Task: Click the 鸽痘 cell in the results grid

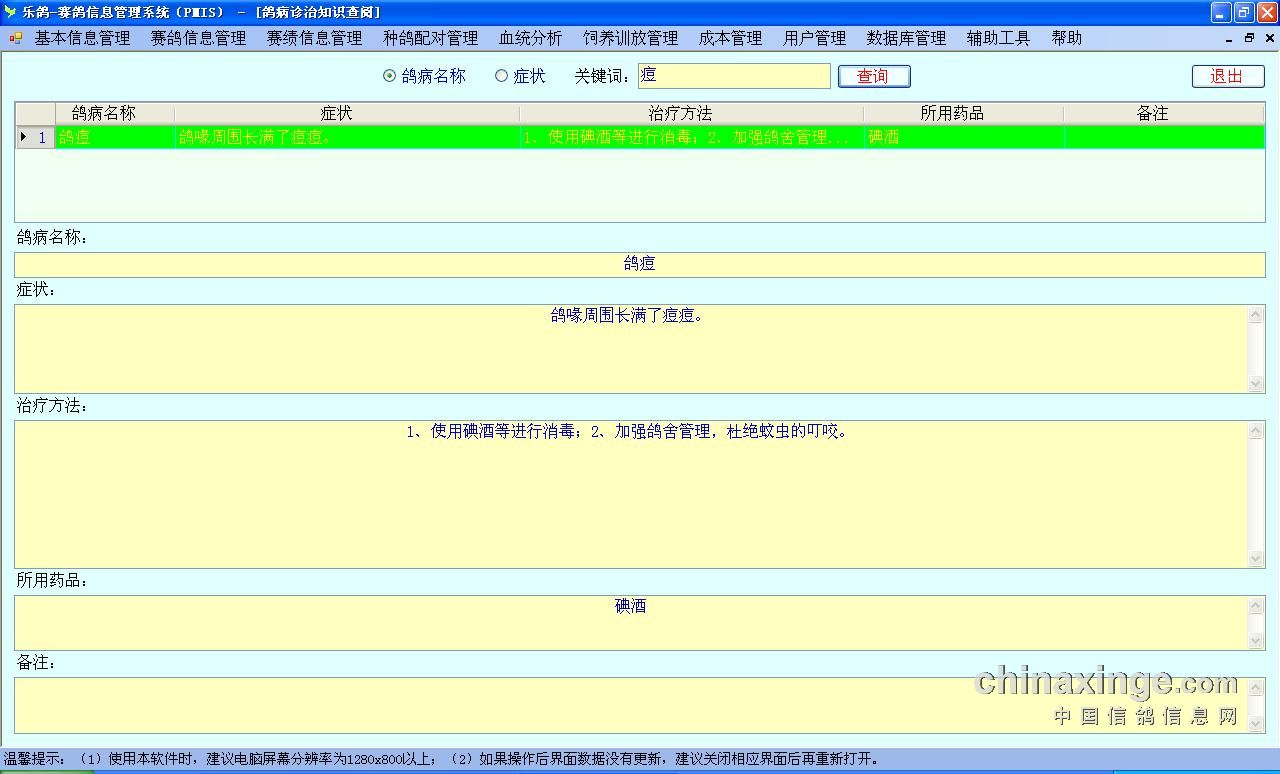Action: (x=115, y=137)
